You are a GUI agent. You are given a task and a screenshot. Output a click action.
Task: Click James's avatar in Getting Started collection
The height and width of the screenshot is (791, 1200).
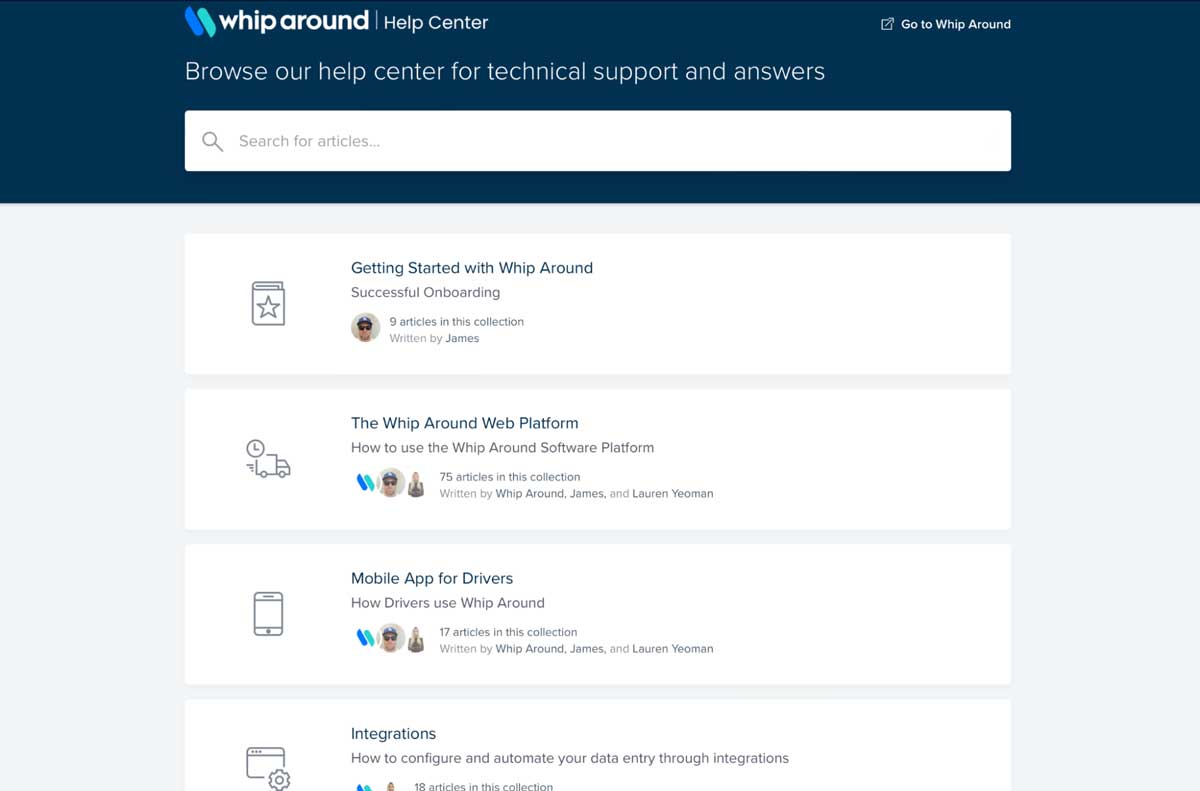[x=365, y=328]
